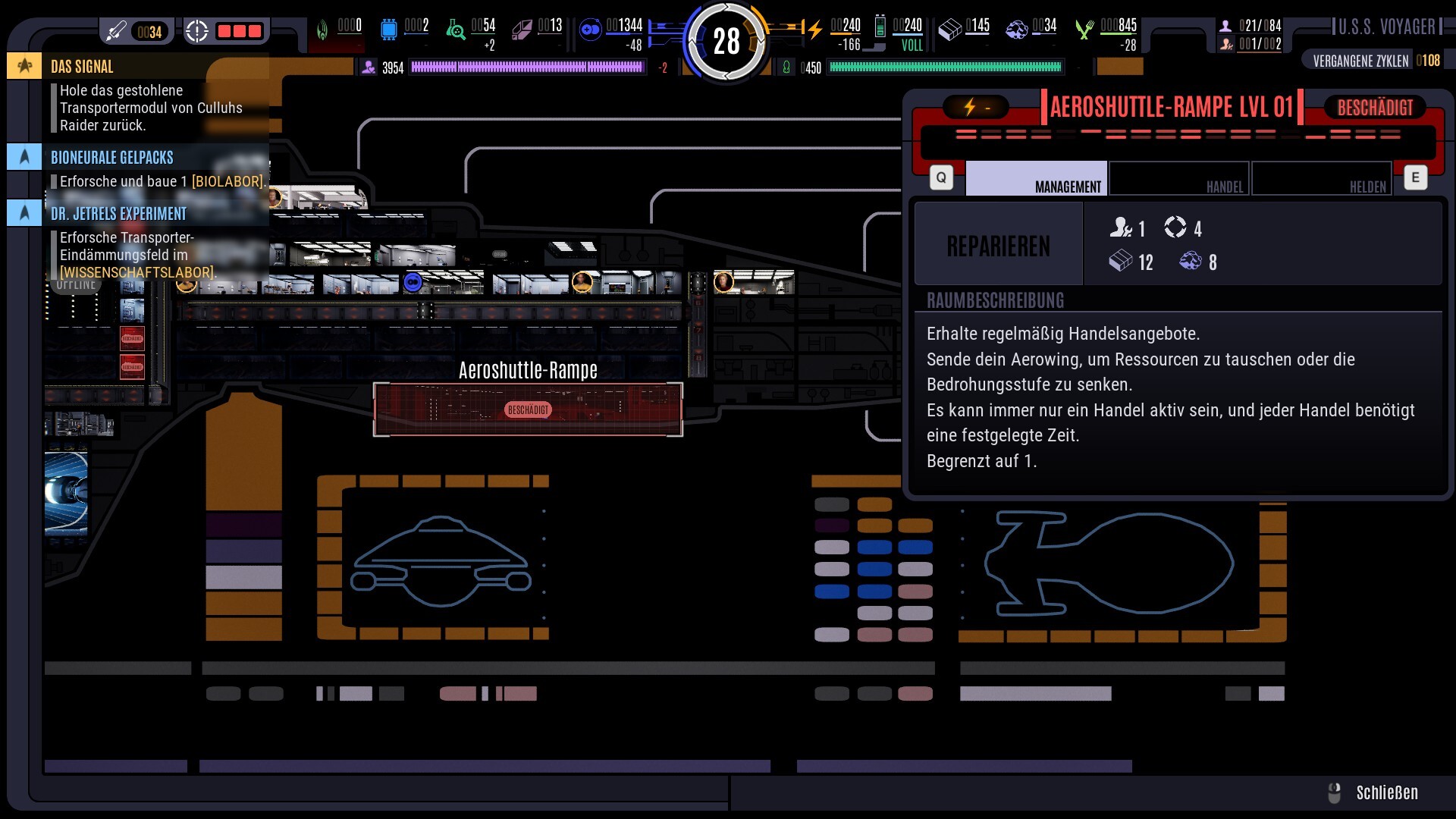Click the blue chip resource icon
Viewport: 1456px width, 819px height.
(388, 30)
